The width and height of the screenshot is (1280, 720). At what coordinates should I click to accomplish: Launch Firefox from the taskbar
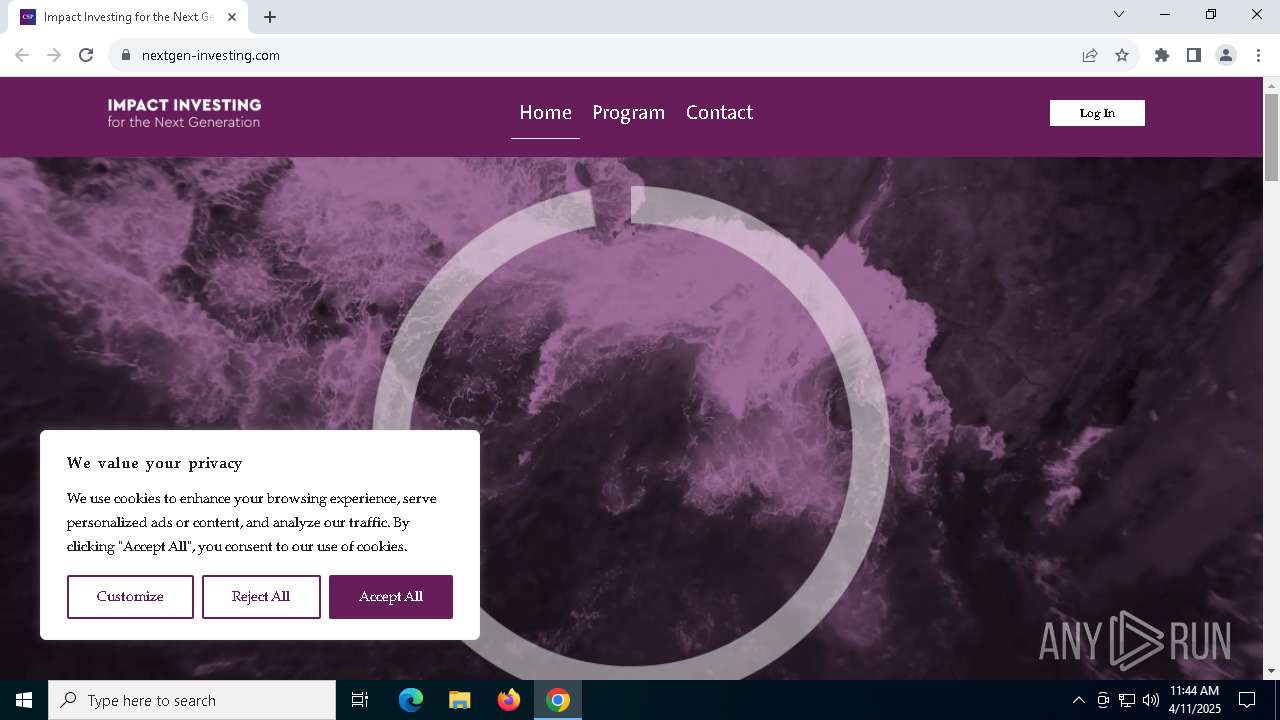point(509,700)
